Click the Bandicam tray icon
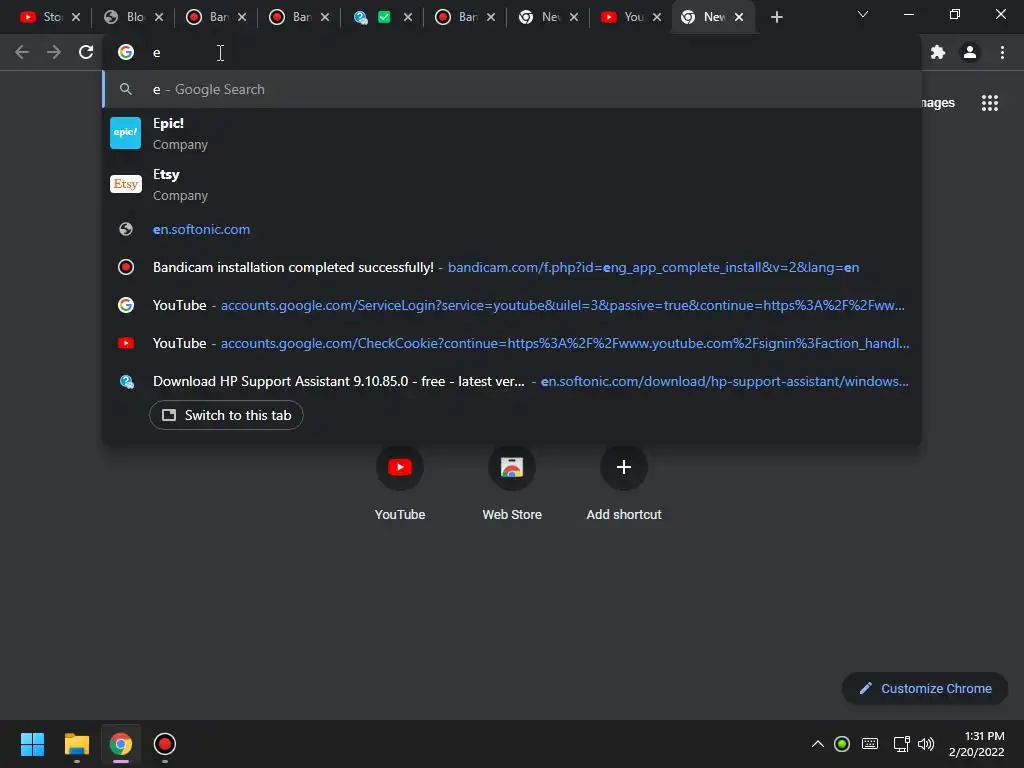The image size is (1024, 768). pyautogui.click(x=842, y=744)
